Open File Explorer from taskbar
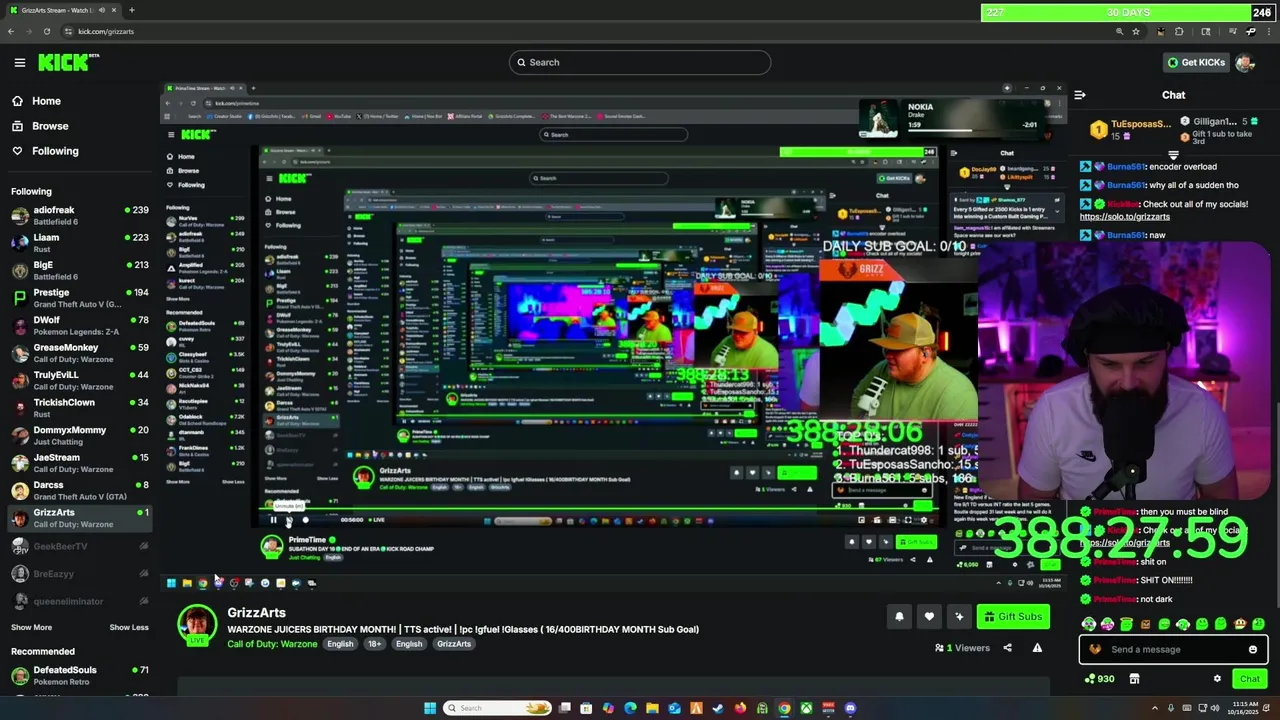 click(x=652, y=708)
